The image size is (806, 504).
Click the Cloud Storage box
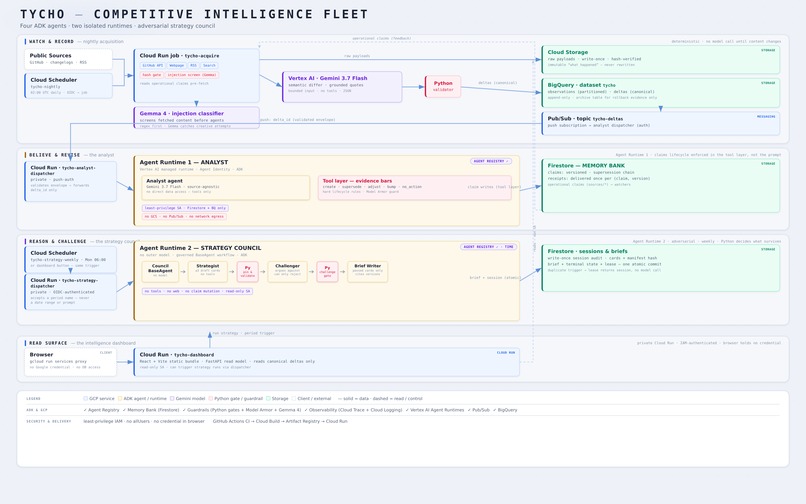click(661, 59)
